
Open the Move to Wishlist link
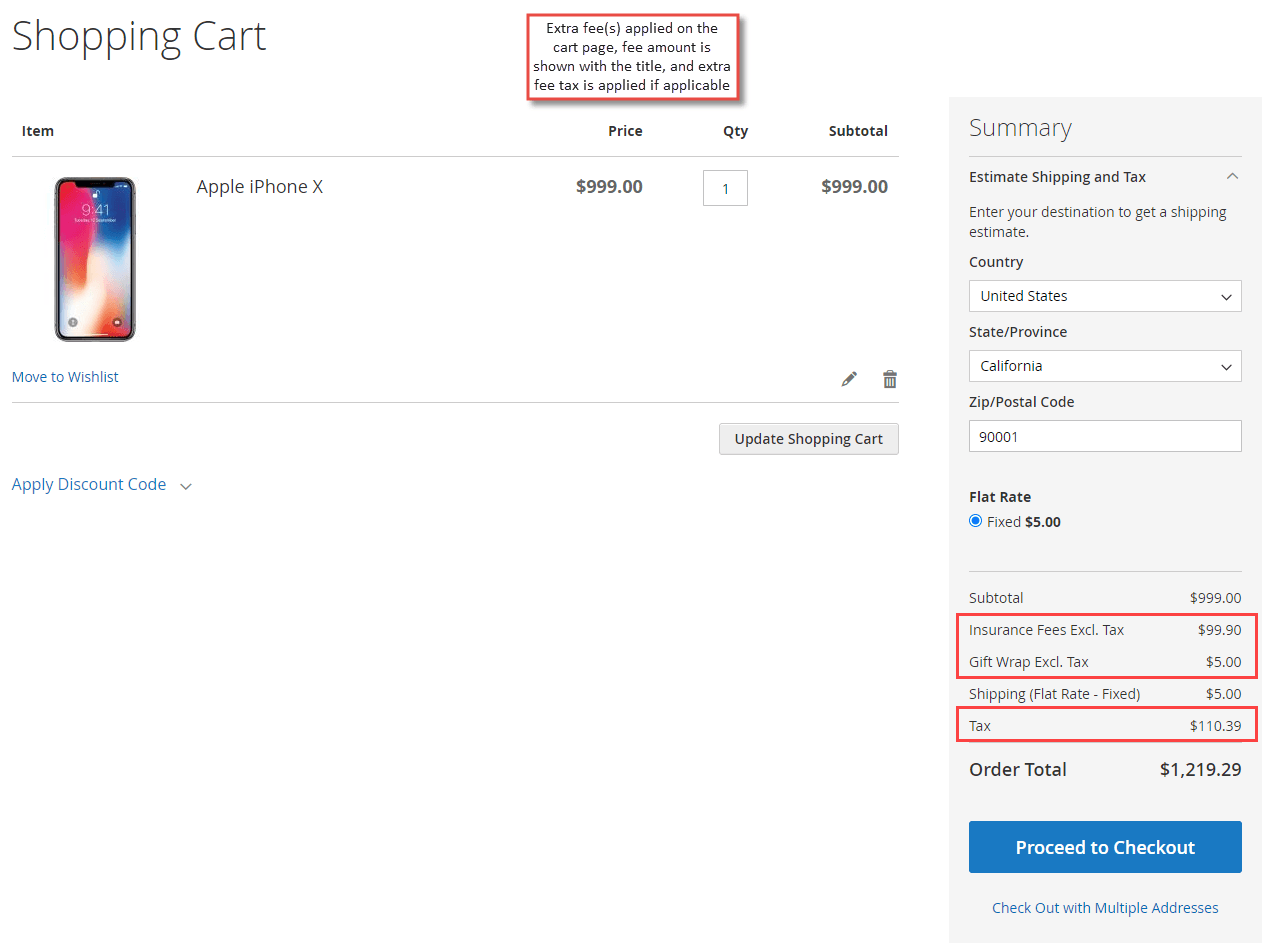pyautogui.click(x=65, y=377)
